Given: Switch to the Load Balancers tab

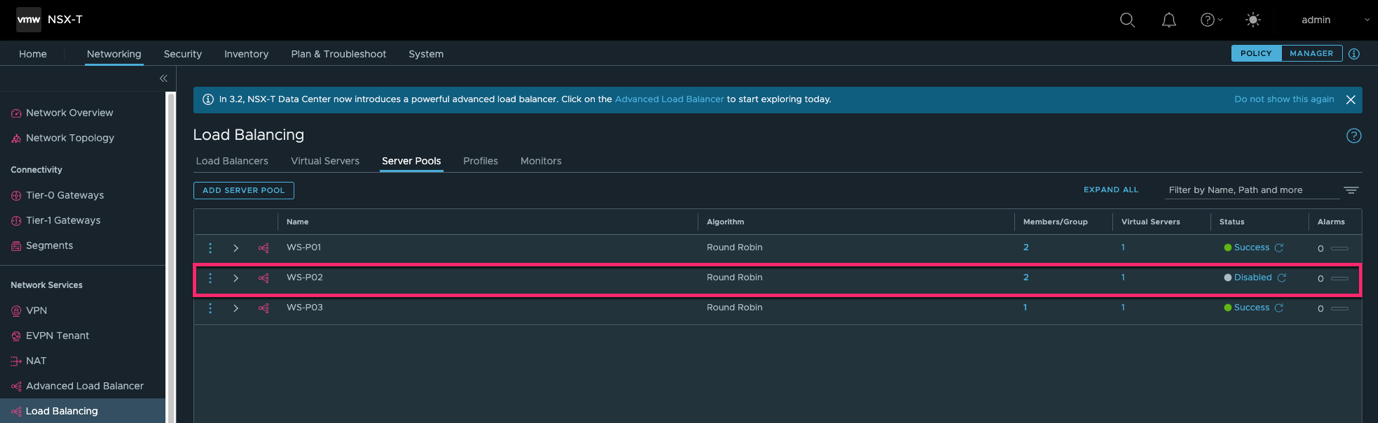Looking at the screenshot, I should 232,161.
